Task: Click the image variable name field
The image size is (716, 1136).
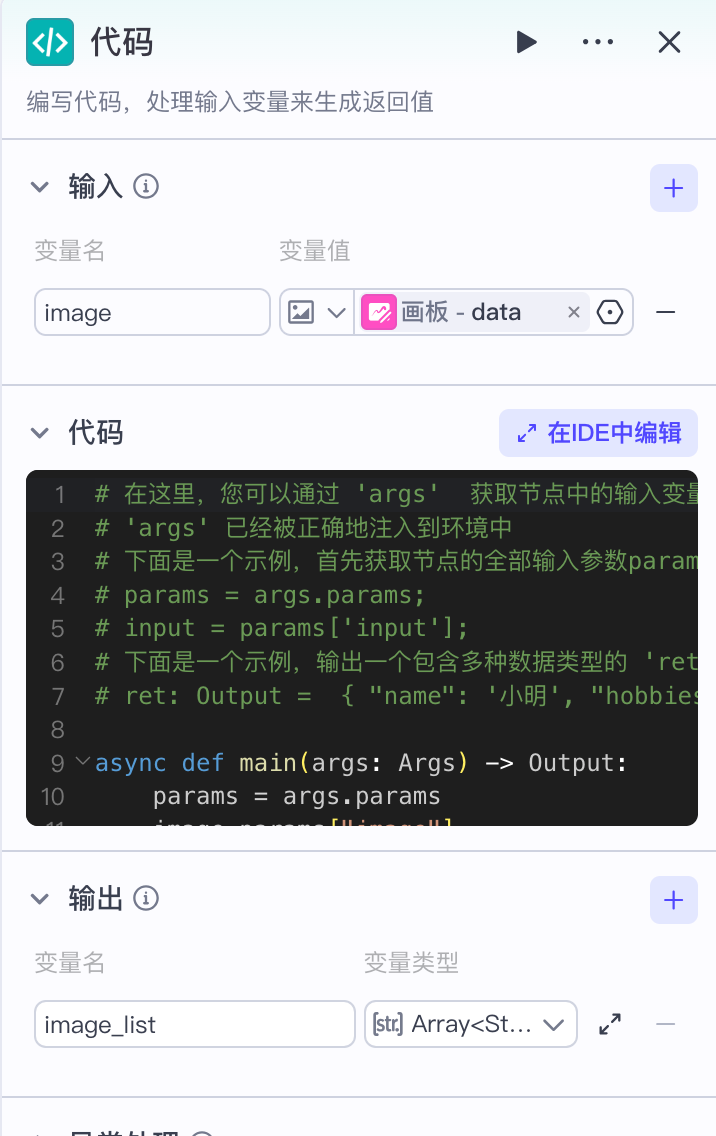Action: (150, 312)
